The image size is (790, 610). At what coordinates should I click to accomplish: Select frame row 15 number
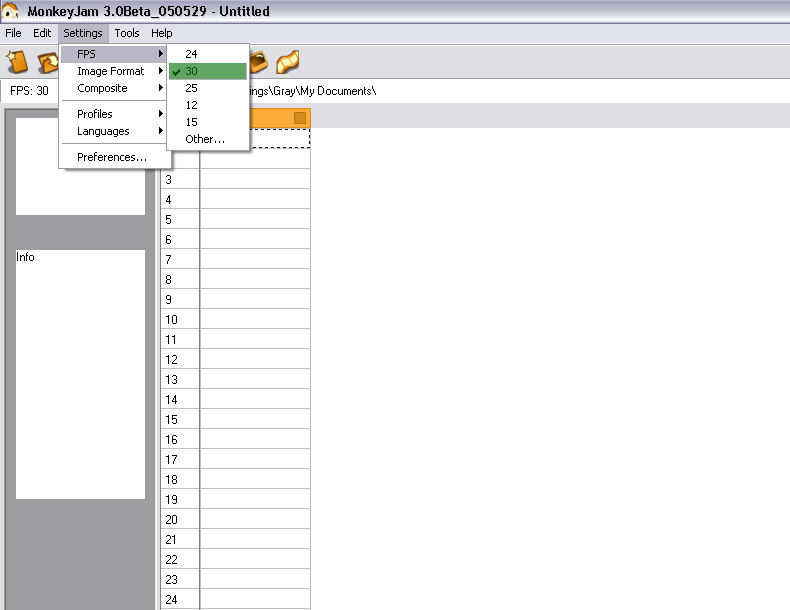[x=180, y=419]
